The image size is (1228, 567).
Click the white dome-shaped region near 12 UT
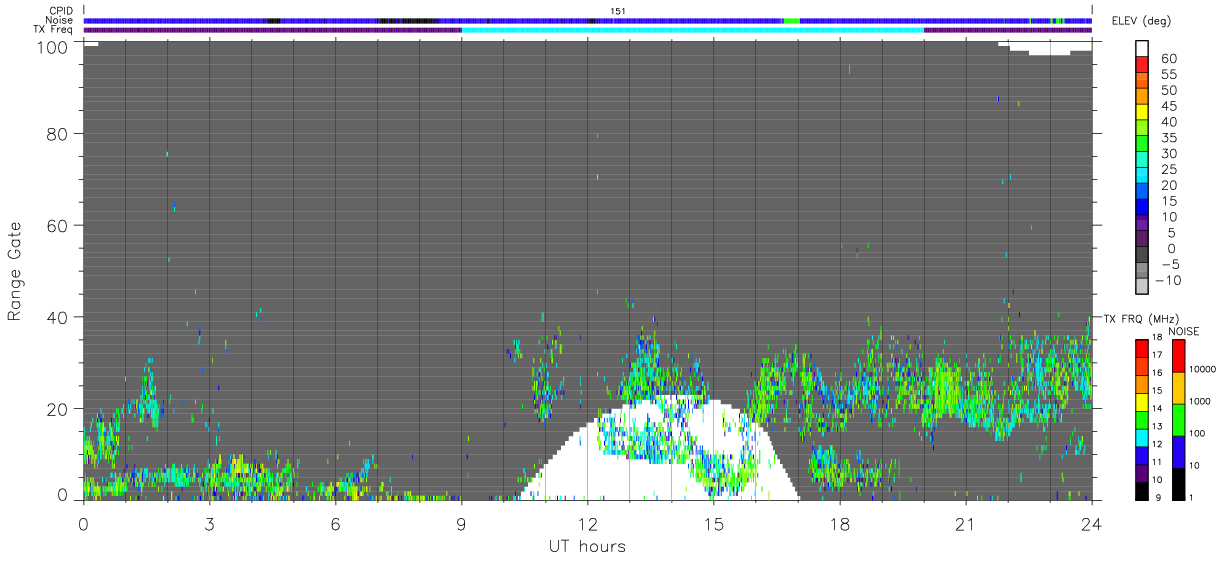click(x=660, y=449)
